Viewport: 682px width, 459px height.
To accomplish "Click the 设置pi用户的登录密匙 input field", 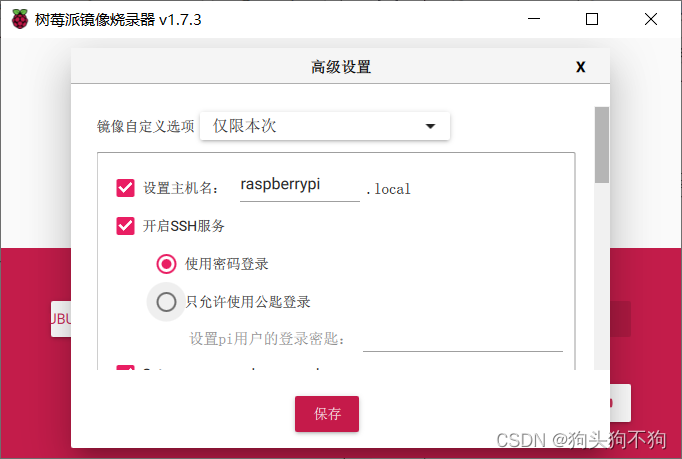I will coord(463,339).
